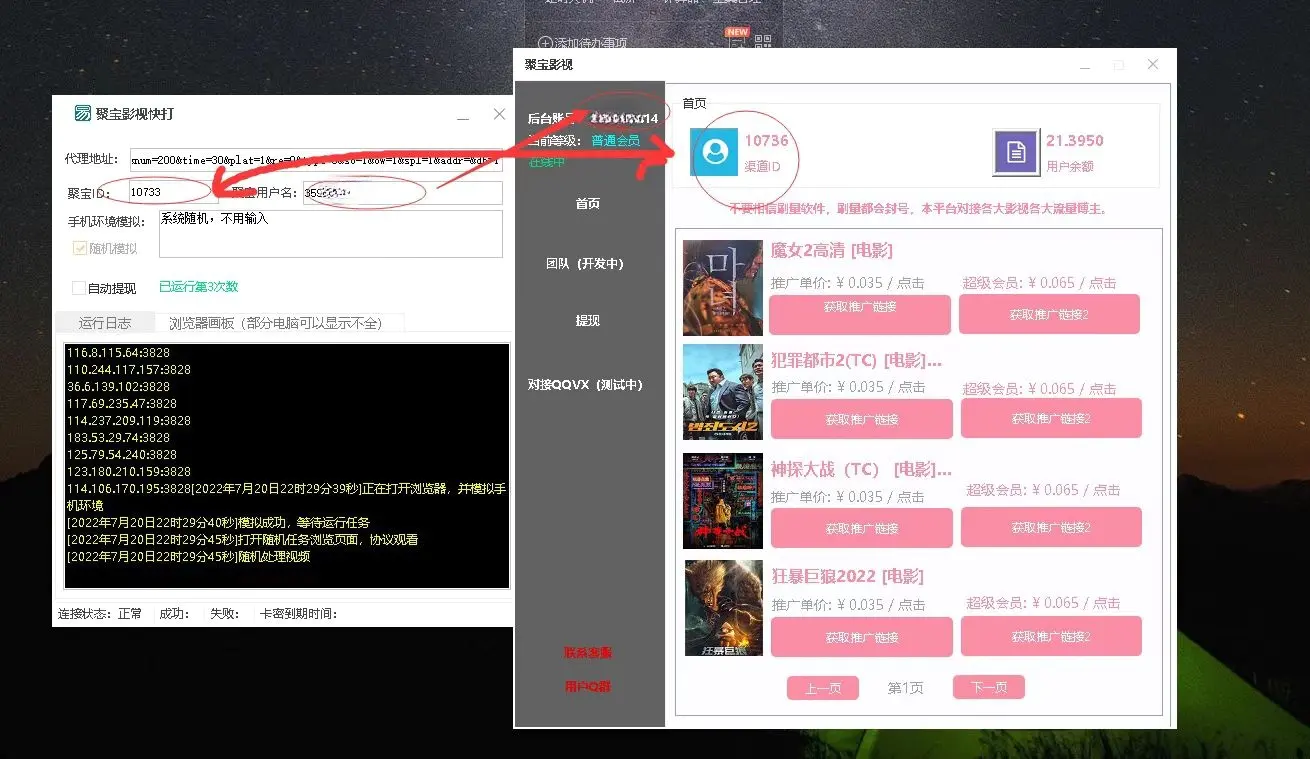The height and width of the screenshot is (759, 1310).
Task: Toggle the 随机模拟 checkbox
Action: [x=80, y=248]
